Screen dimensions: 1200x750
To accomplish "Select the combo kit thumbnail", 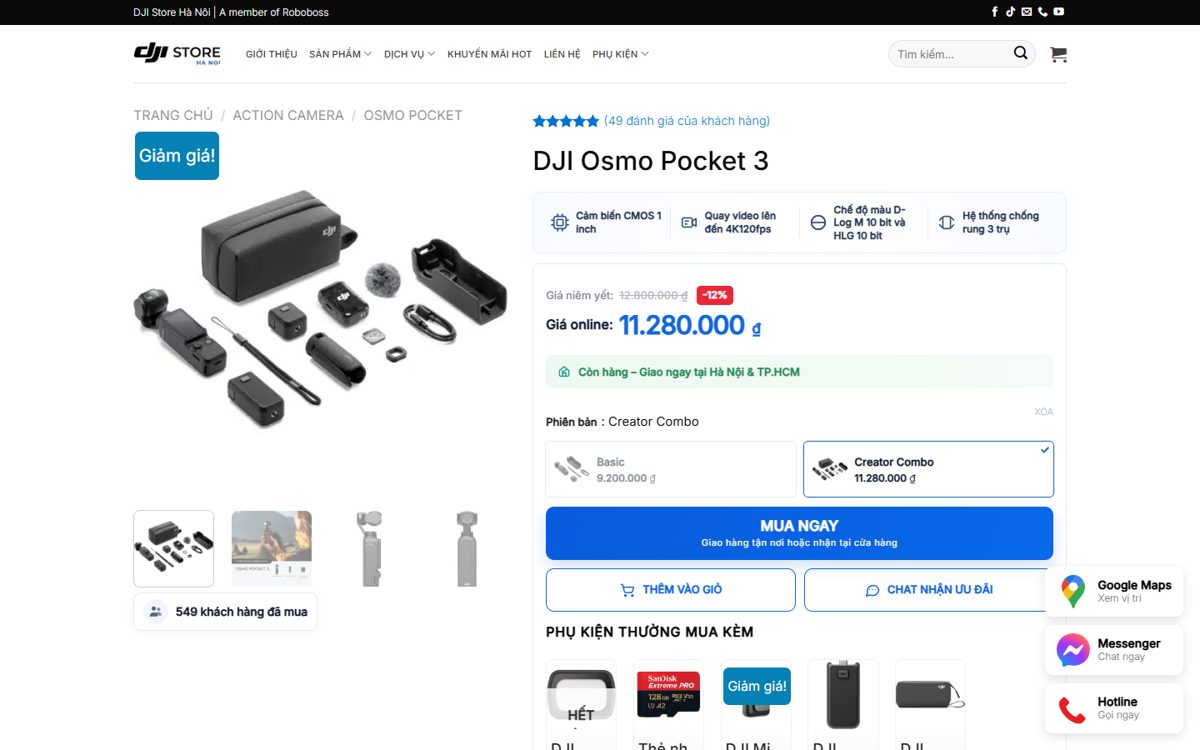I will point(174,549).
